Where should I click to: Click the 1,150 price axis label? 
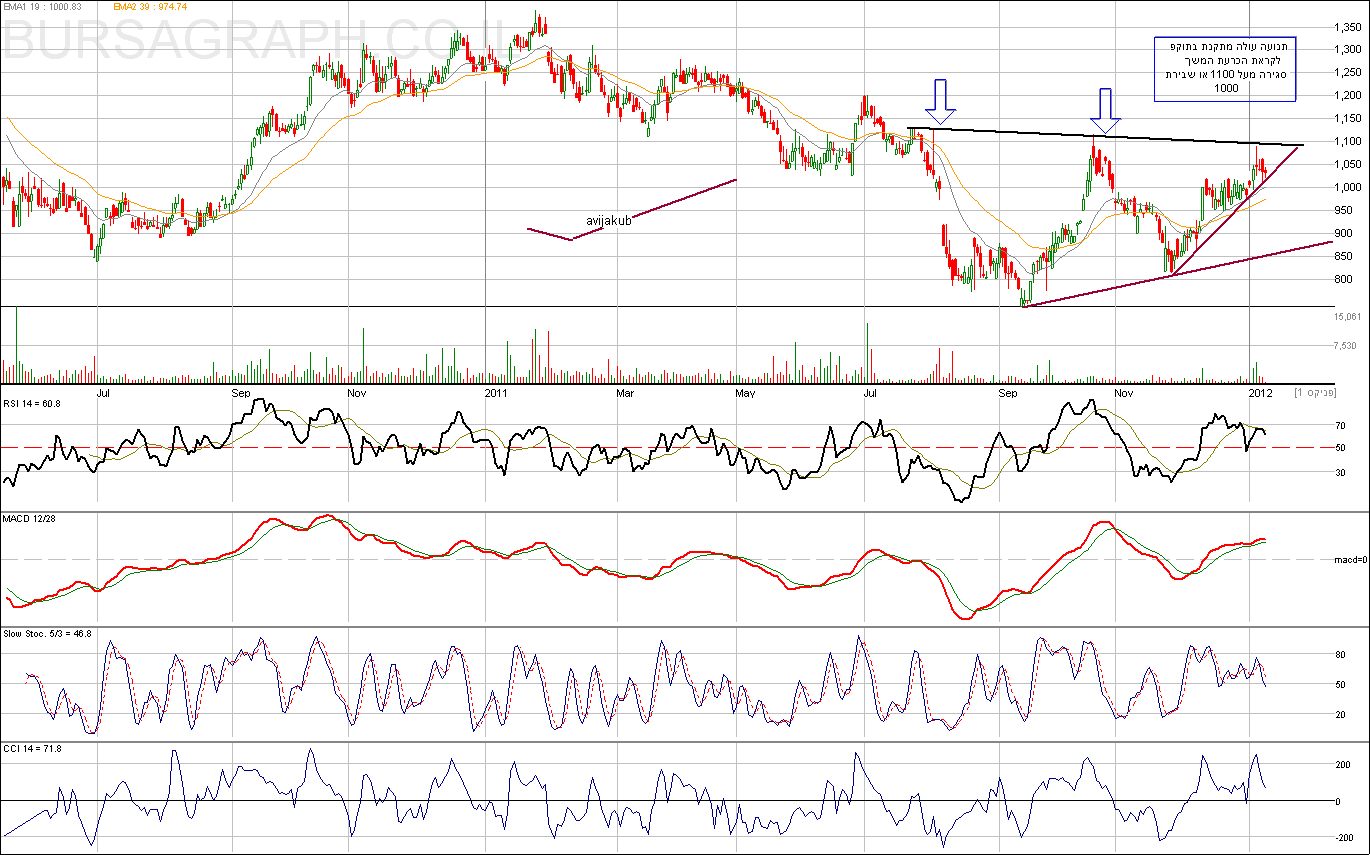coord(1346,118)
